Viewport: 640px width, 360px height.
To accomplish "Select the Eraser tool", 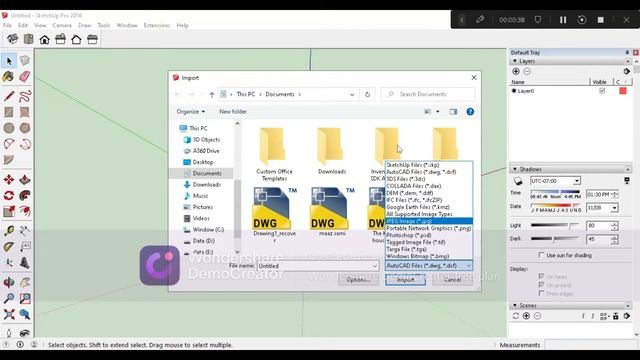I will tap(24, 76).
